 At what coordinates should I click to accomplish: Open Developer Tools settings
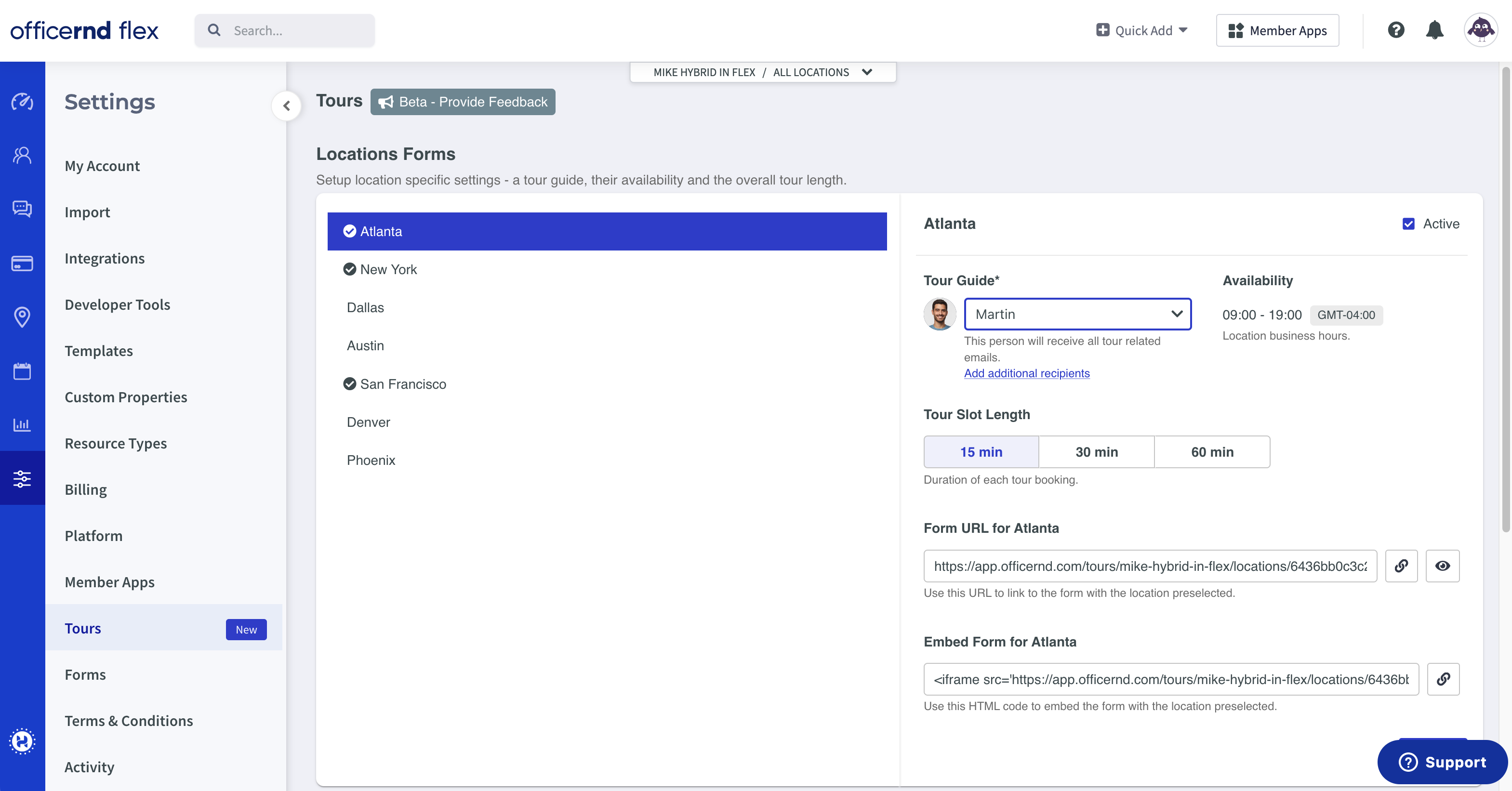[x=118, y=304]
